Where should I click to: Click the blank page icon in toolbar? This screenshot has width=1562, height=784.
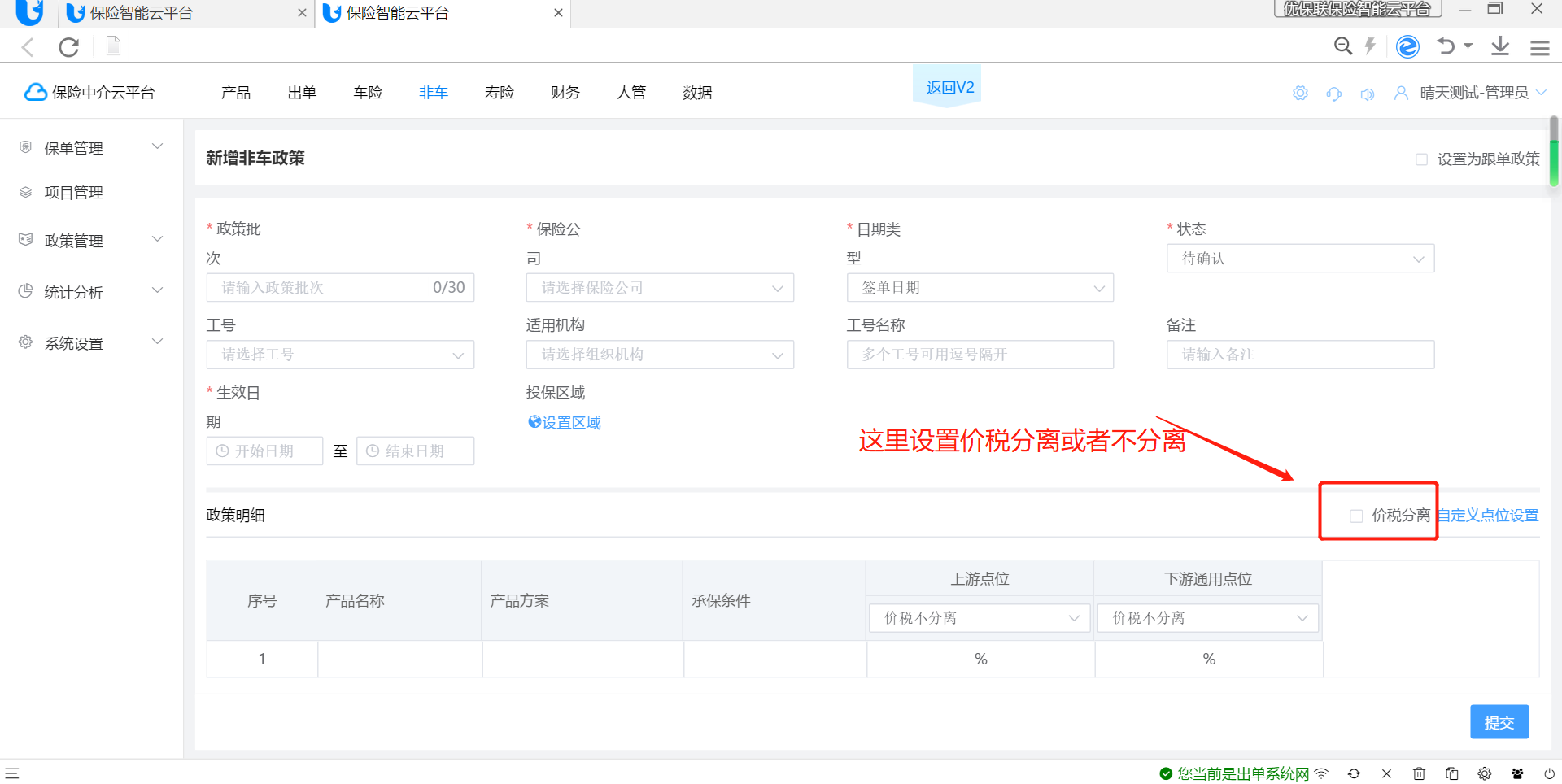[x=114, y=46]
